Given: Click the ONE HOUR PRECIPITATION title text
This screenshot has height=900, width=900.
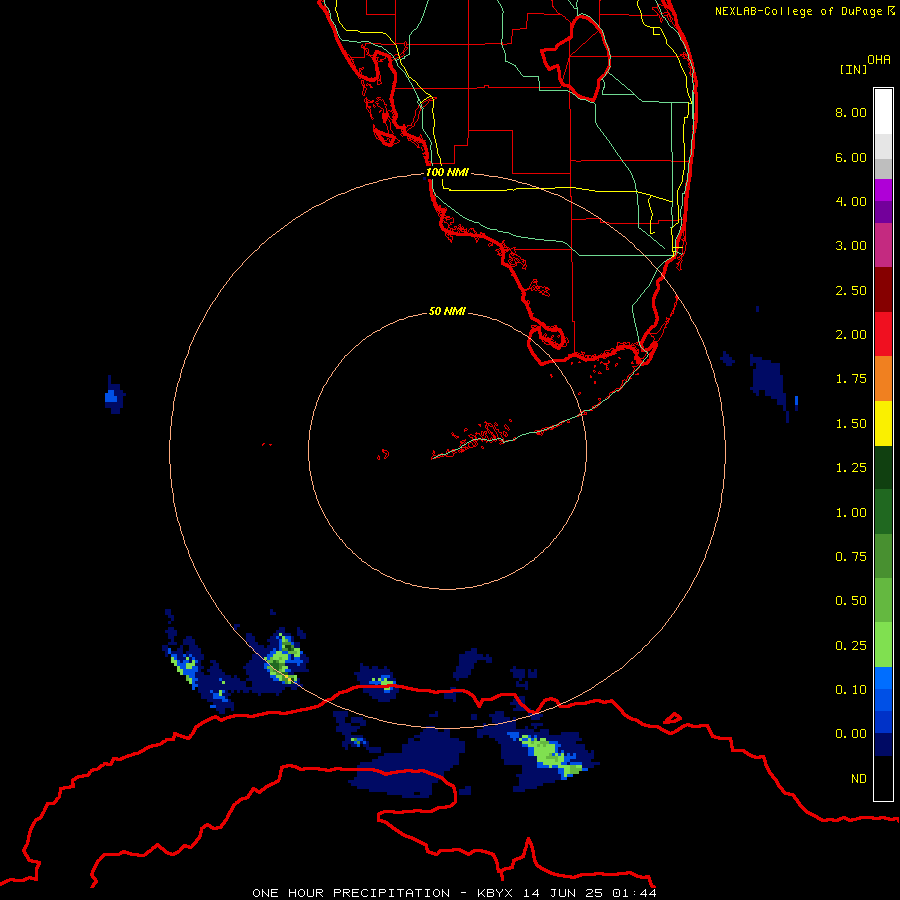Looking at the screenshot, I should (351, 893).
